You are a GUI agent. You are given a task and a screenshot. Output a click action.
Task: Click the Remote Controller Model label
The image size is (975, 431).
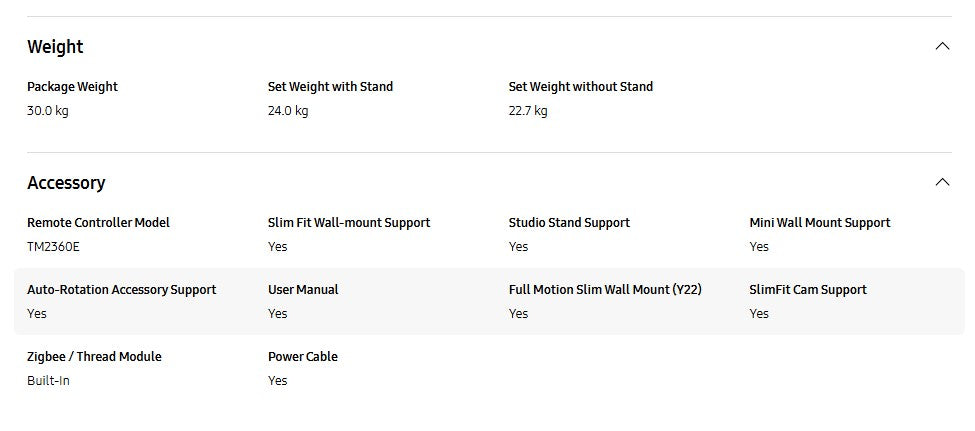[98, 223]
